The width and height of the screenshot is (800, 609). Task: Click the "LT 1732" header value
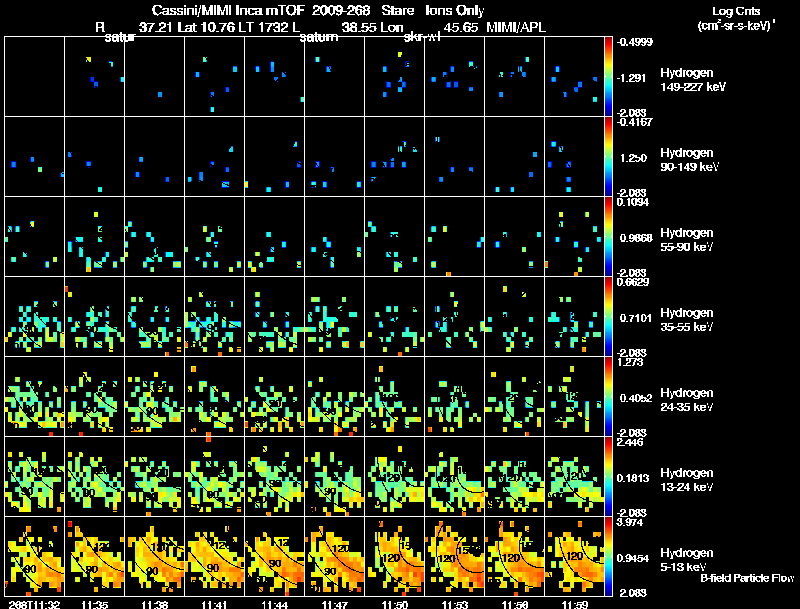[264, 28]
